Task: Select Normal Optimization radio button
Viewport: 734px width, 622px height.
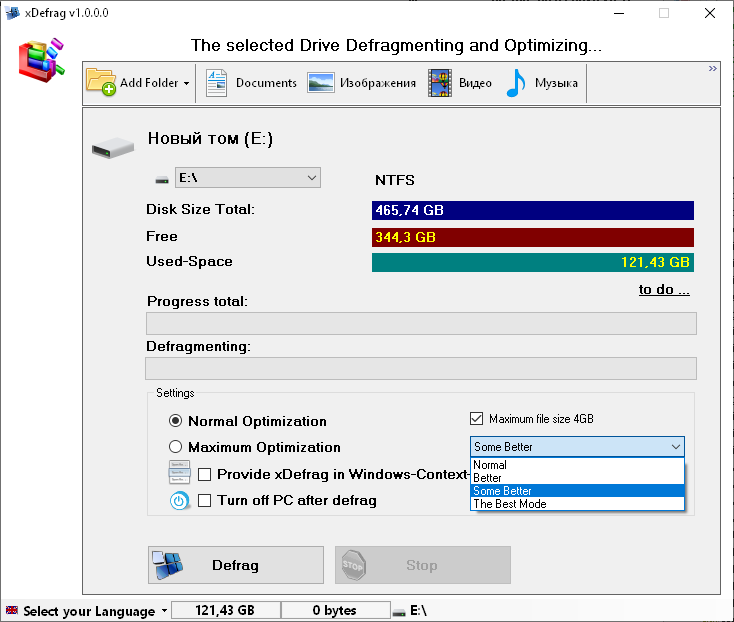Action: tap(176, 421)
